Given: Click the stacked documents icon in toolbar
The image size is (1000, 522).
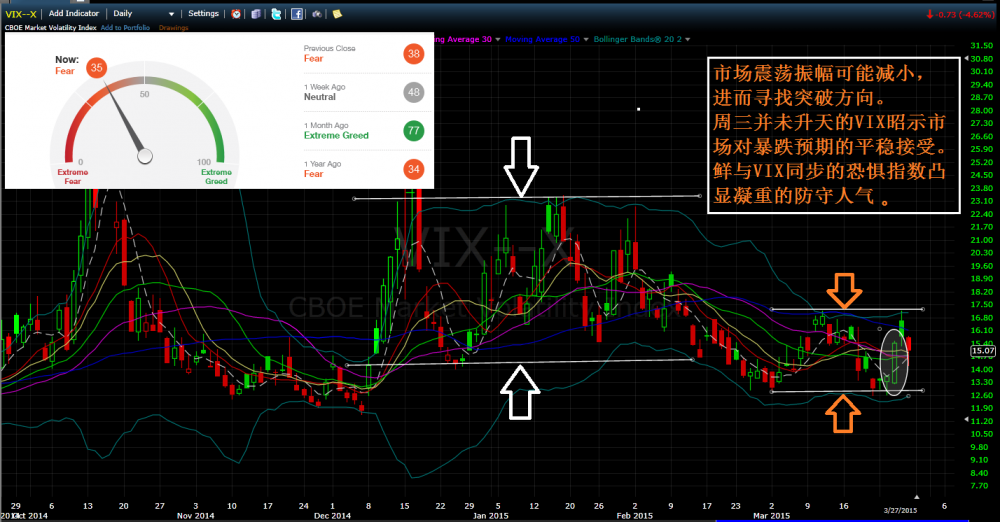Looking at the screenshot, I should pyautogui.click(x=257, y=14).
